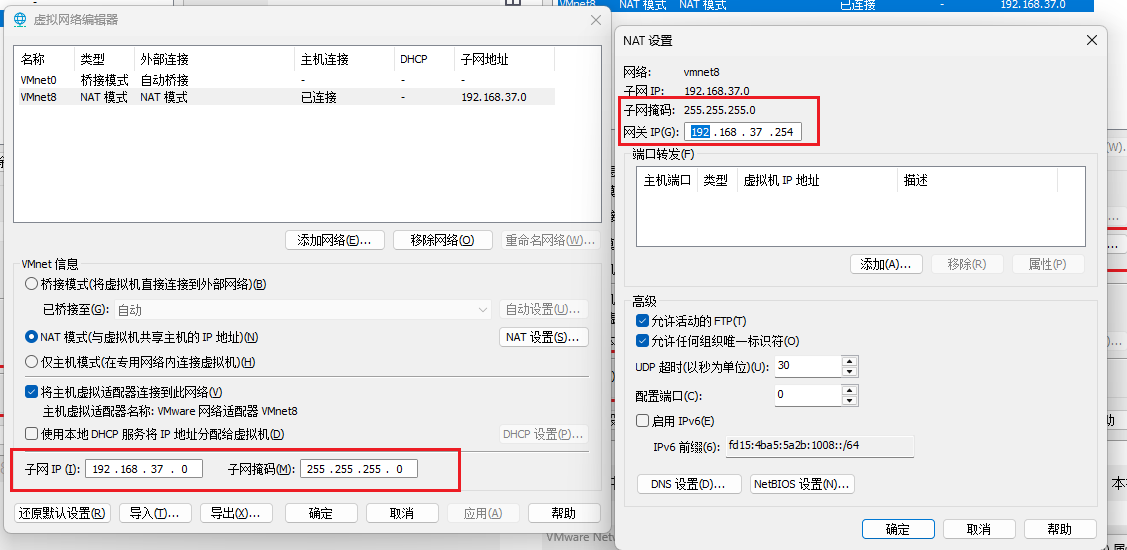Decrease UDP 超时 value with down arrow
This screenshot has height=550, width=1127.
(850, 372)
